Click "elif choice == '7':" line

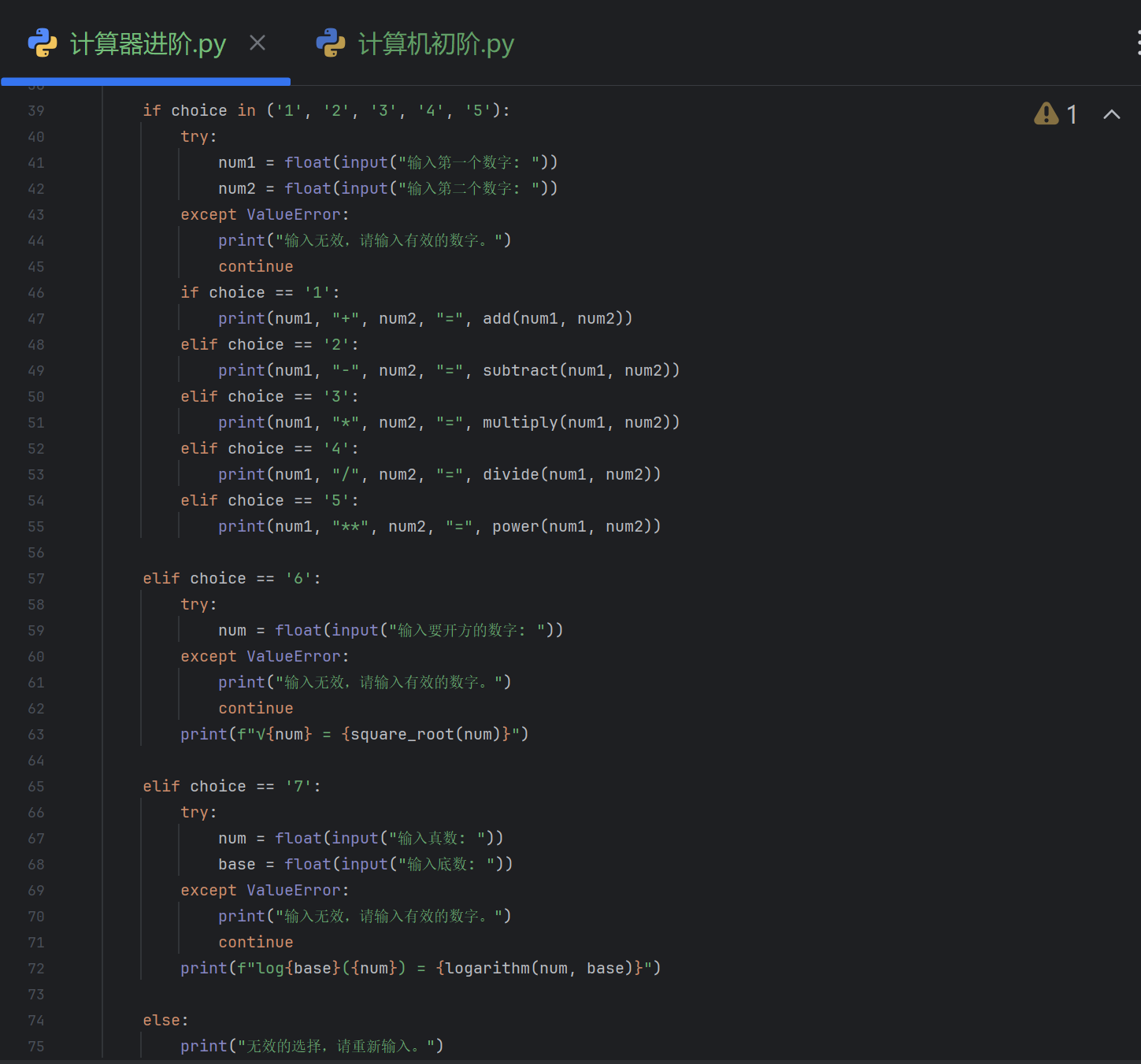[232, 786]
